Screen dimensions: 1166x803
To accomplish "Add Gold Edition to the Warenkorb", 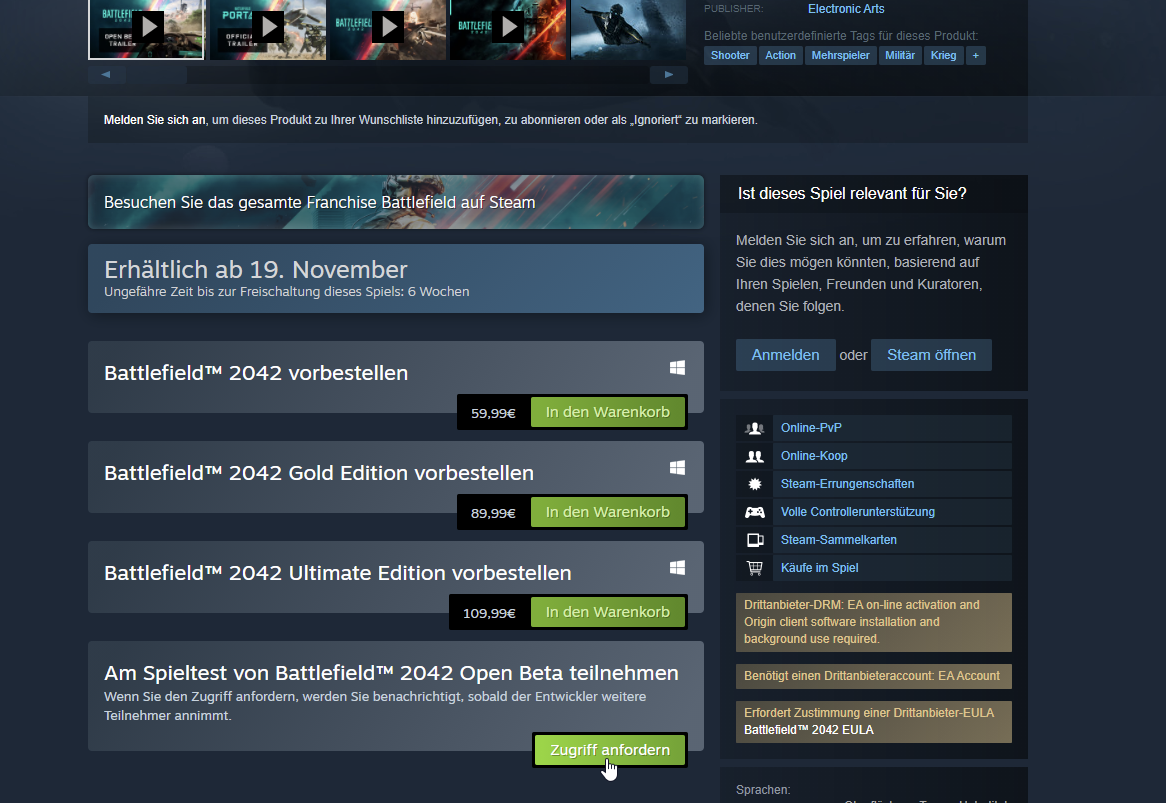I will [x=607, y=512].
